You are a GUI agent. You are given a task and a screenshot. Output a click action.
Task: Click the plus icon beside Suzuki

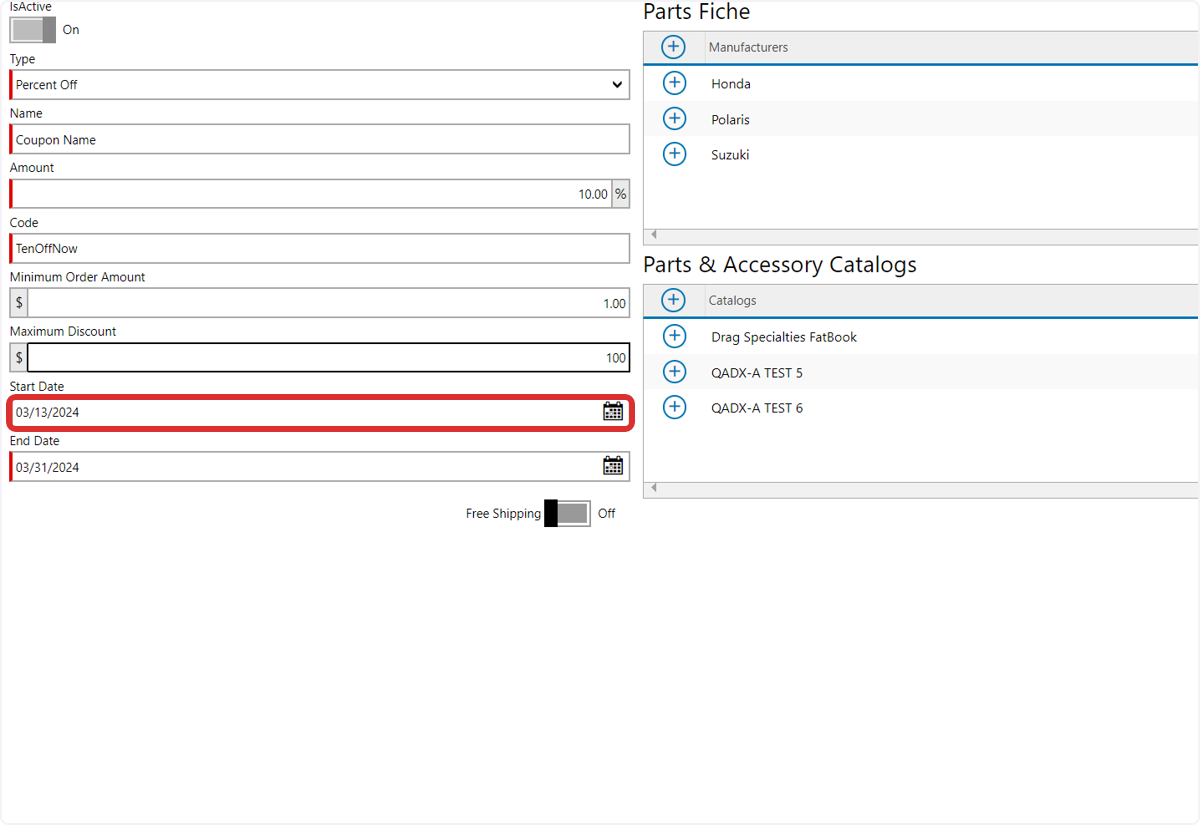(x=675, y=154)
